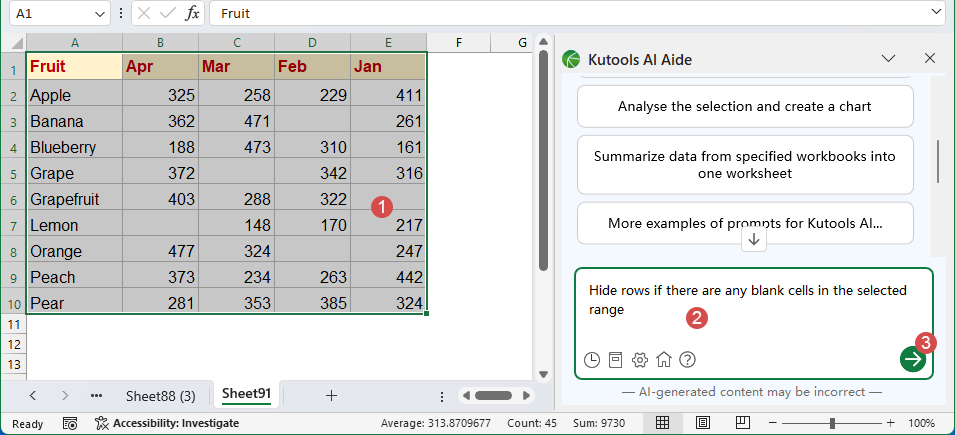
Task: Open the Name Box dropdown arrow
Action: click(99, 14)
